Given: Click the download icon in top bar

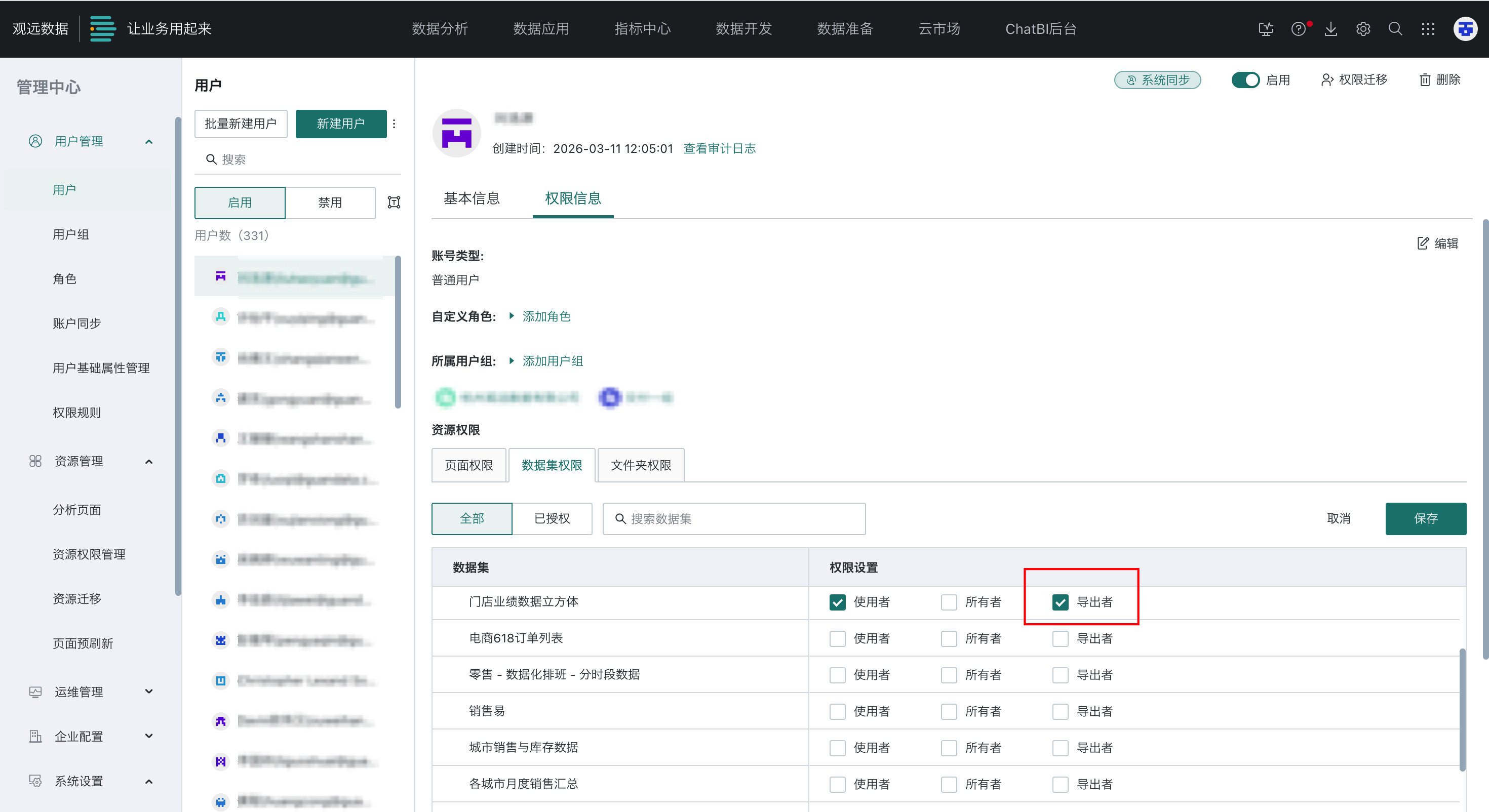Looking at the screenshot, I should click(1330, 29).
